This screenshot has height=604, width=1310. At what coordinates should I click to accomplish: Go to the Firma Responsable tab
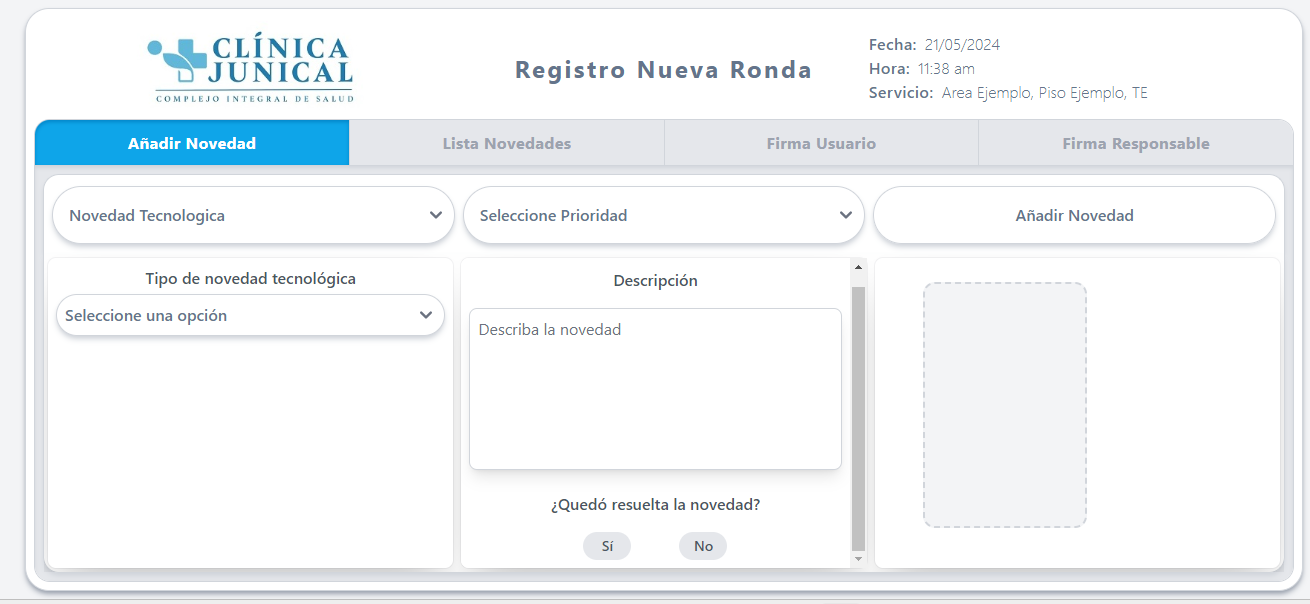click(1136, 143)
